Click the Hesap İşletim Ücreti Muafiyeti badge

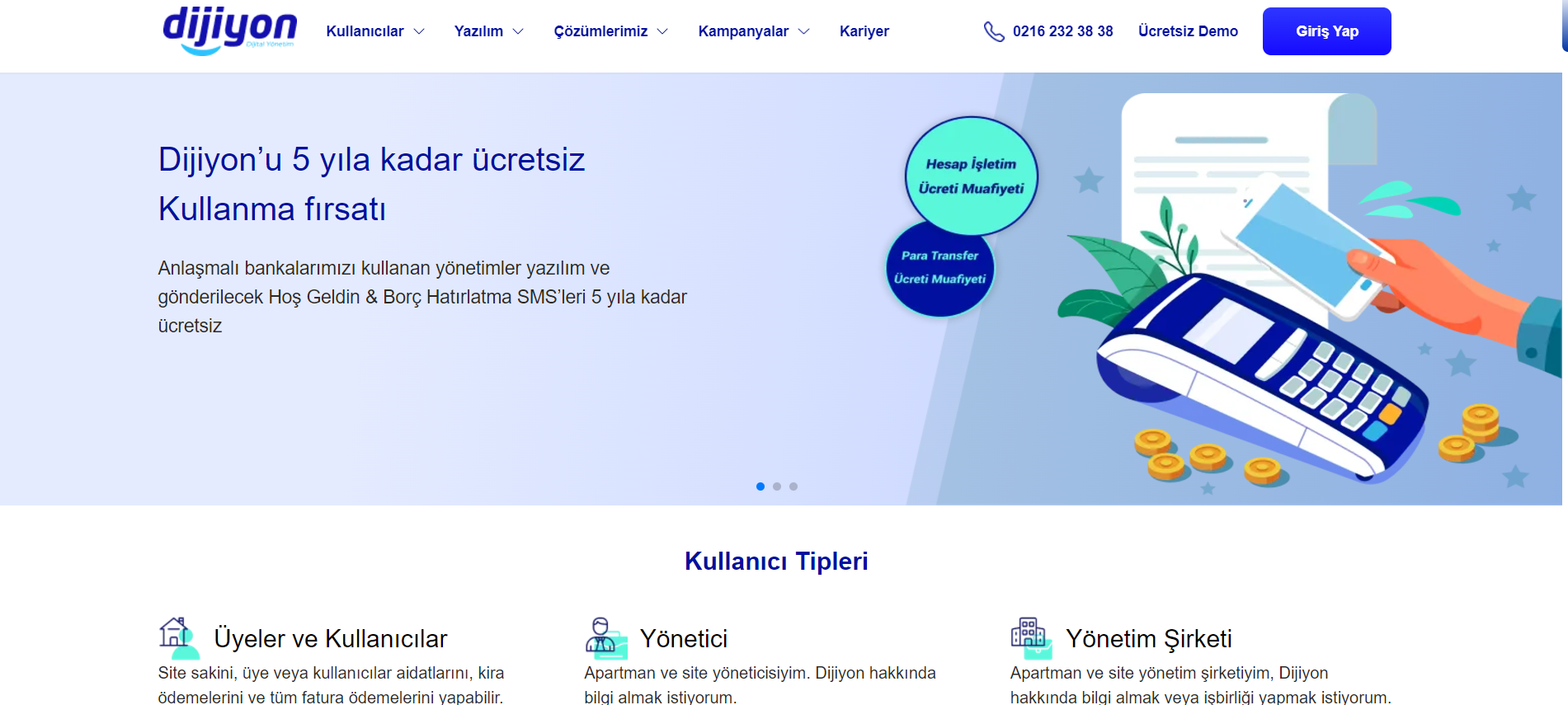pos(971,176)
